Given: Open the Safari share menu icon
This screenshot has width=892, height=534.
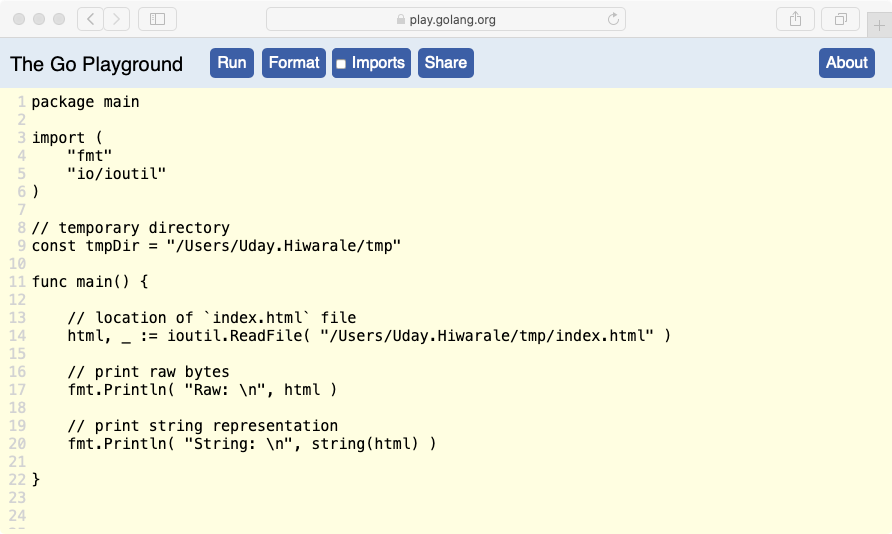Looking at the screenshot, I should pos(795,19).
